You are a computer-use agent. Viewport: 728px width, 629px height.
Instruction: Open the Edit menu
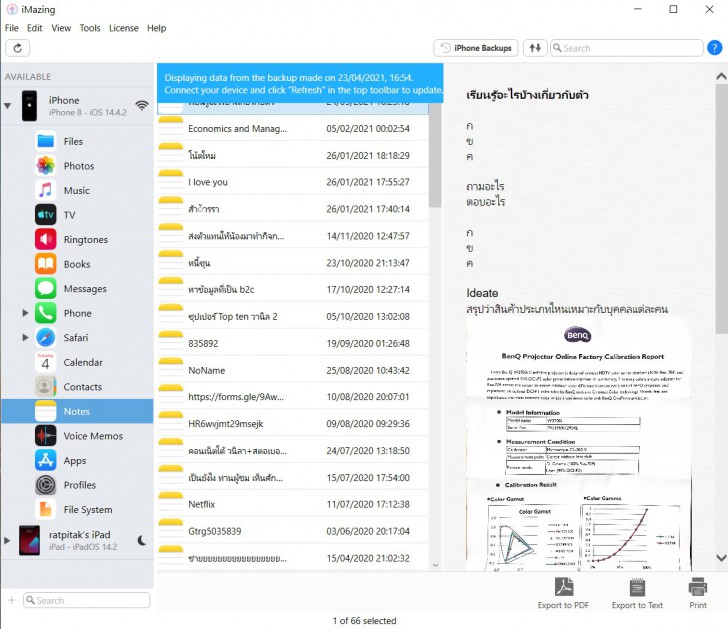tap(34, 28)
